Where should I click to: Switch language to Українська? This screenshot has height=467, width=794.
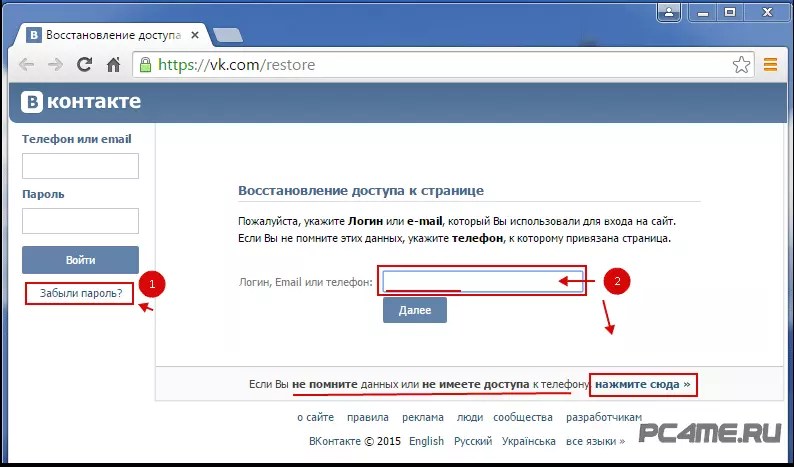click(x=529, y=441)
